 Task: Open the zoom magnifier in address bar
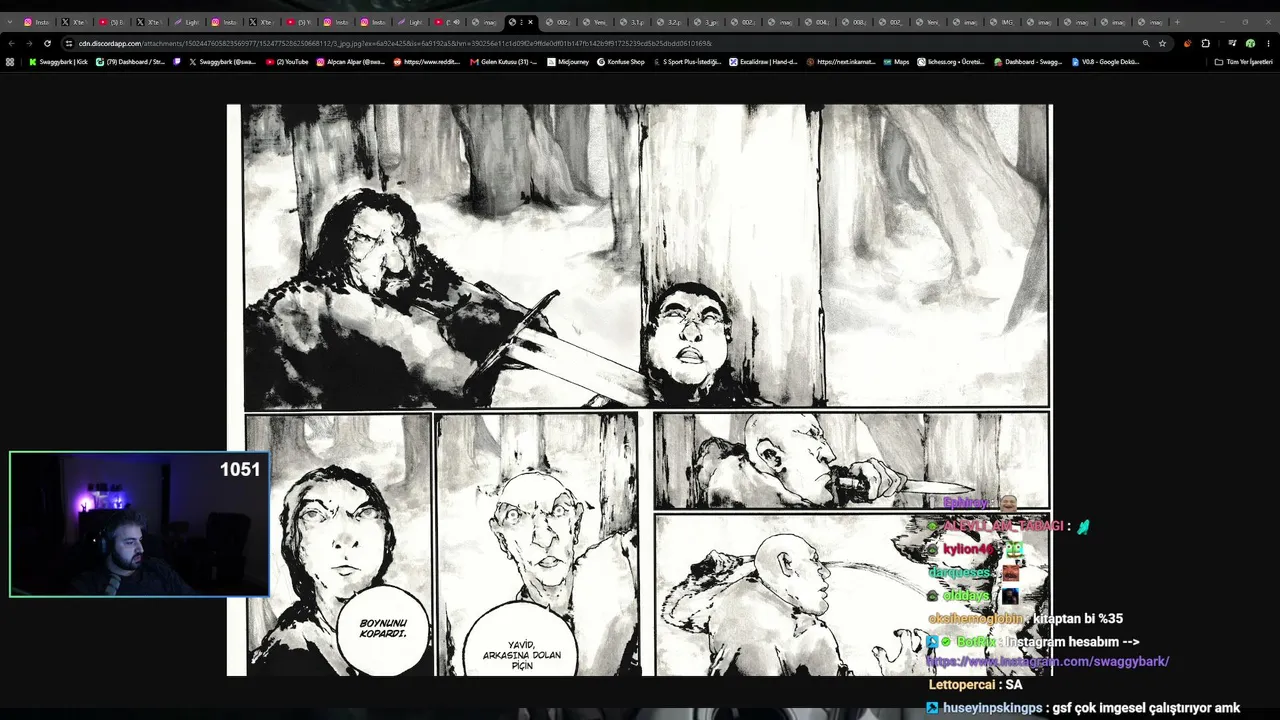point(1146,44)
